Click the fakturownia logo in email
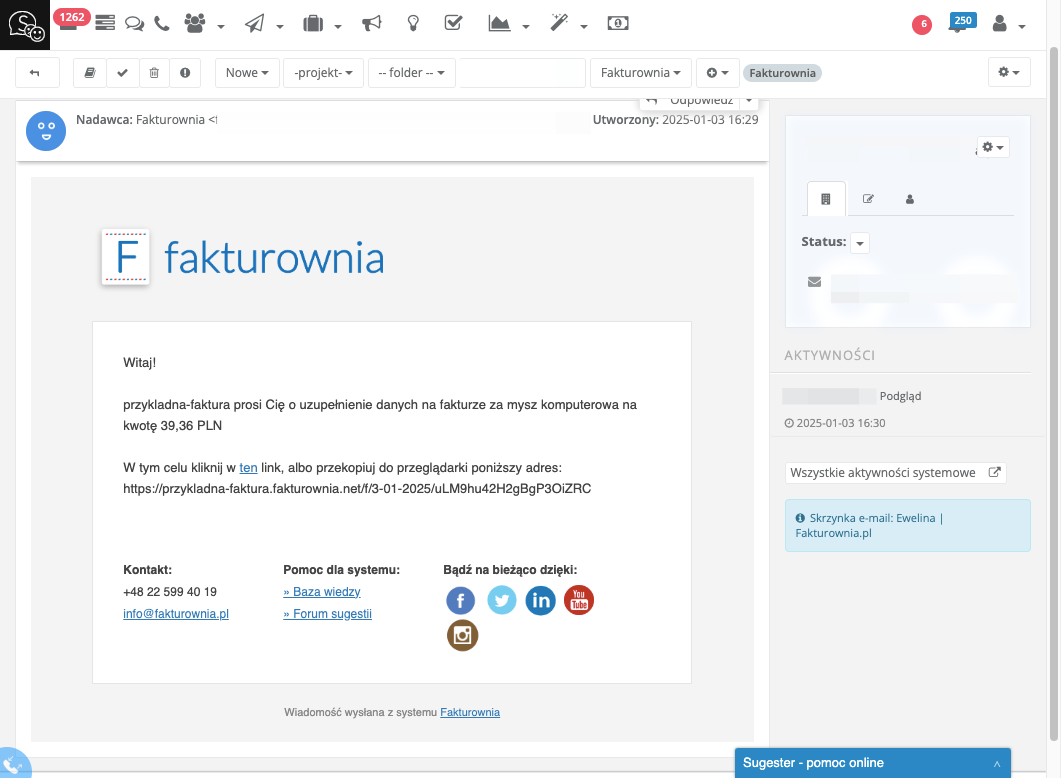The width and height of the screenshot is (1061, 778). [x=243, y=257]
